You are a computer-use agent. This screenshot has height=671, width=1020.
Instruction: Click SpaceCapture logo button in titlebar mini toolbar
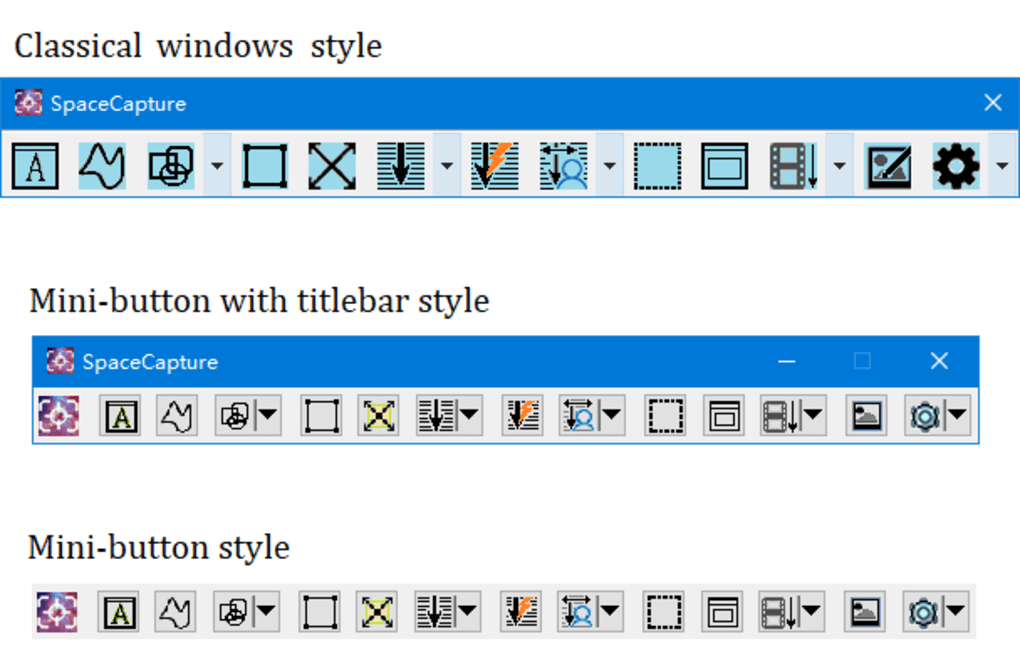pyautogui.click(x=58, y=415)
